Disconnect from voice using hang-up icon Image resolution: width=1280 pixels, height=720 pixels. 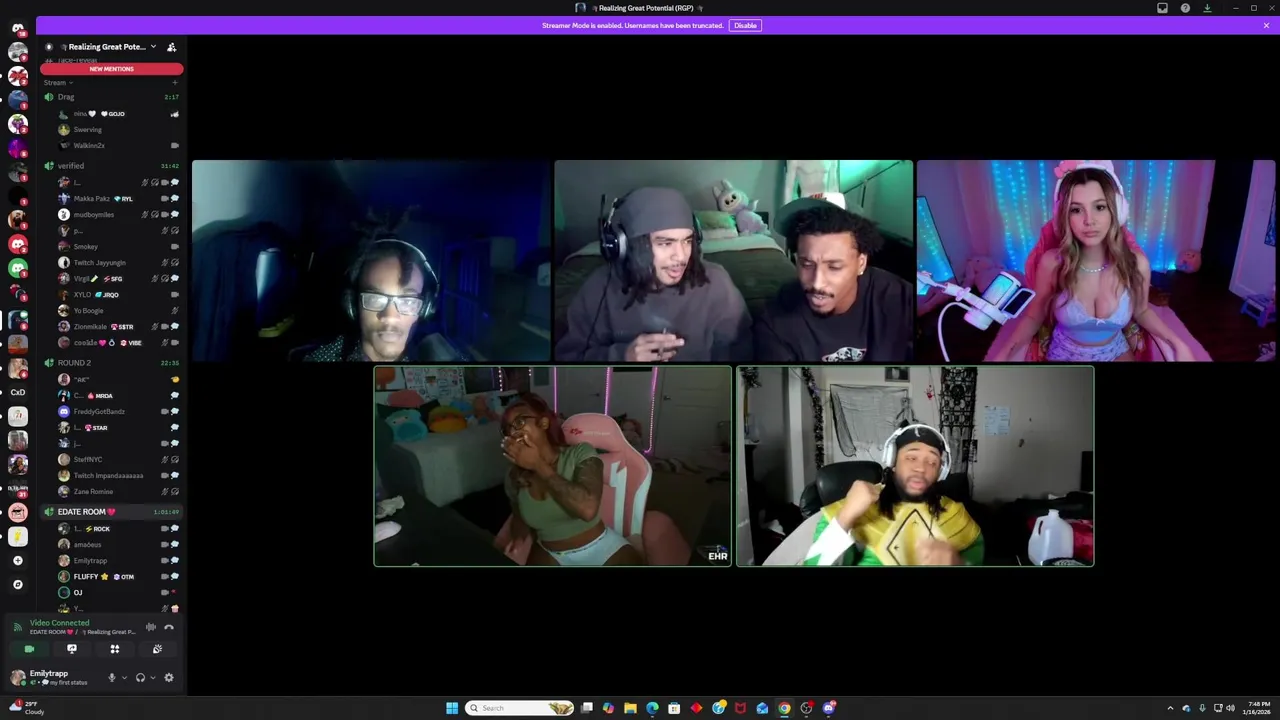pos(169,627)
